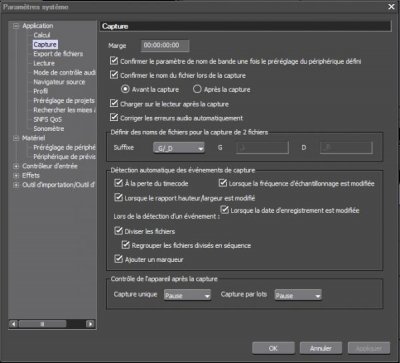Toggle Charger sur le lecteur après capture
Screen dimensions: 400x363
click(114, 104)
